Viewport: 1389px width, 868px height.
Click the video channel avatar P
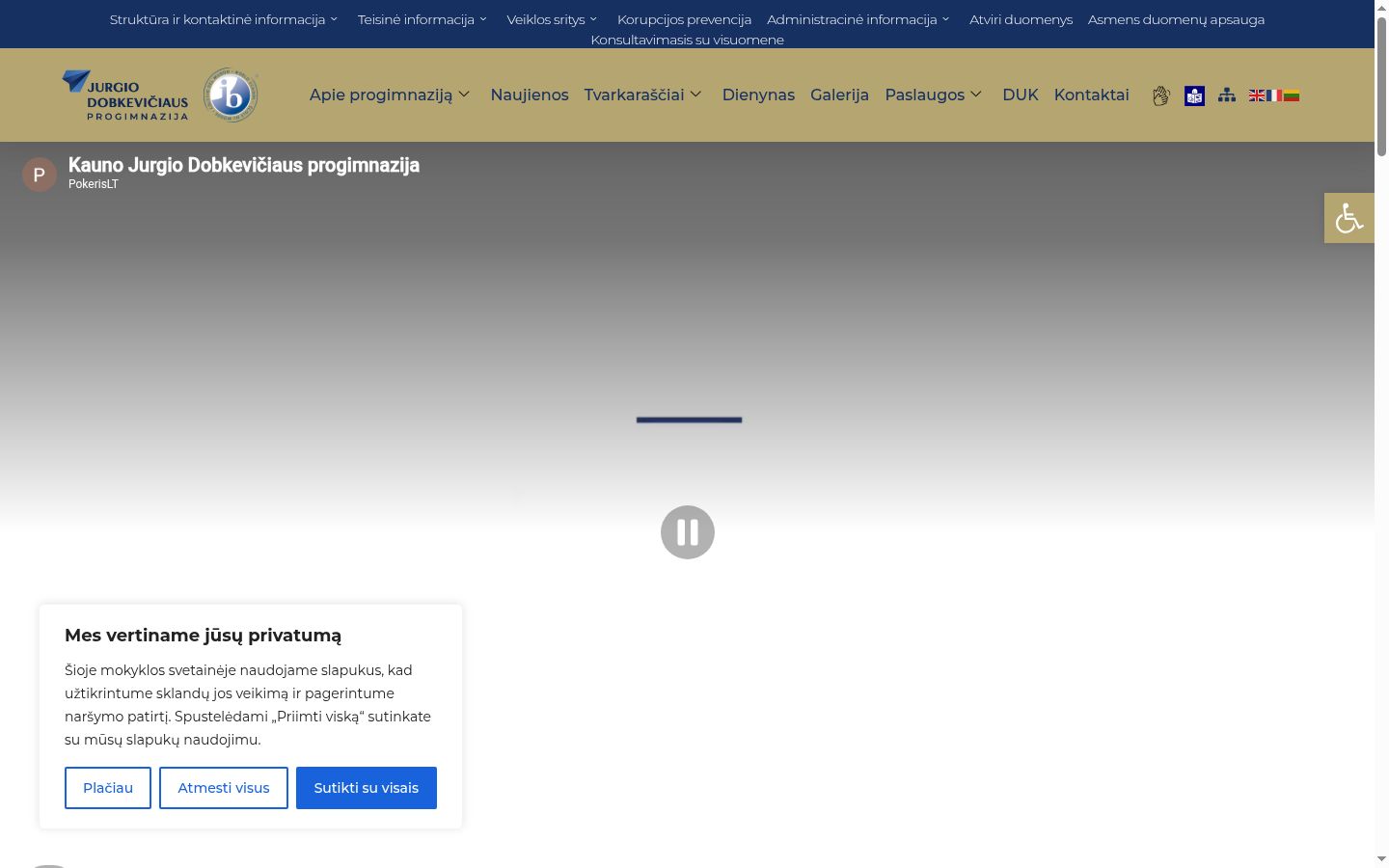point(40,175)
